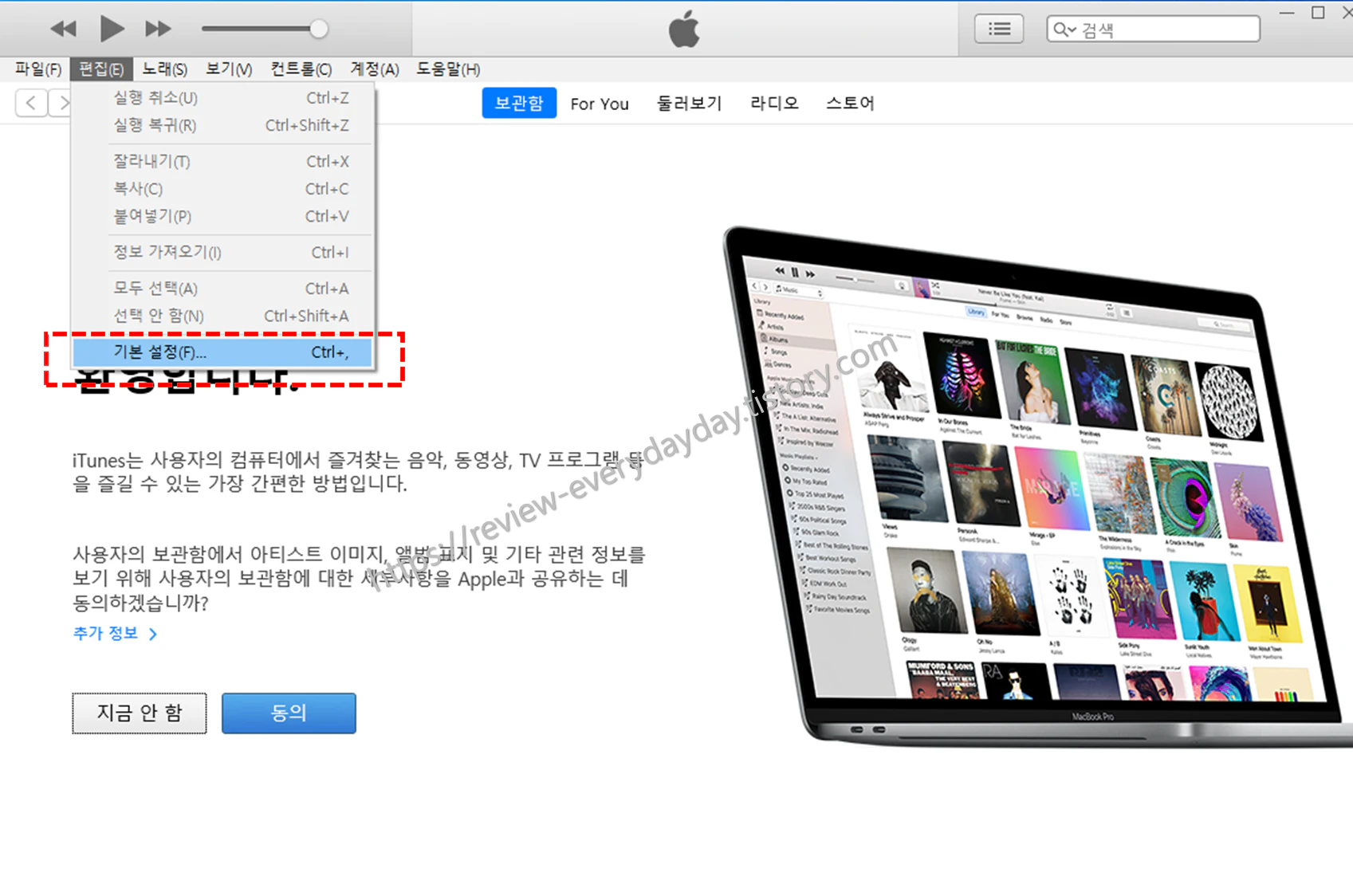
Task: Start playback with the play button
Action: coord(112,29)
